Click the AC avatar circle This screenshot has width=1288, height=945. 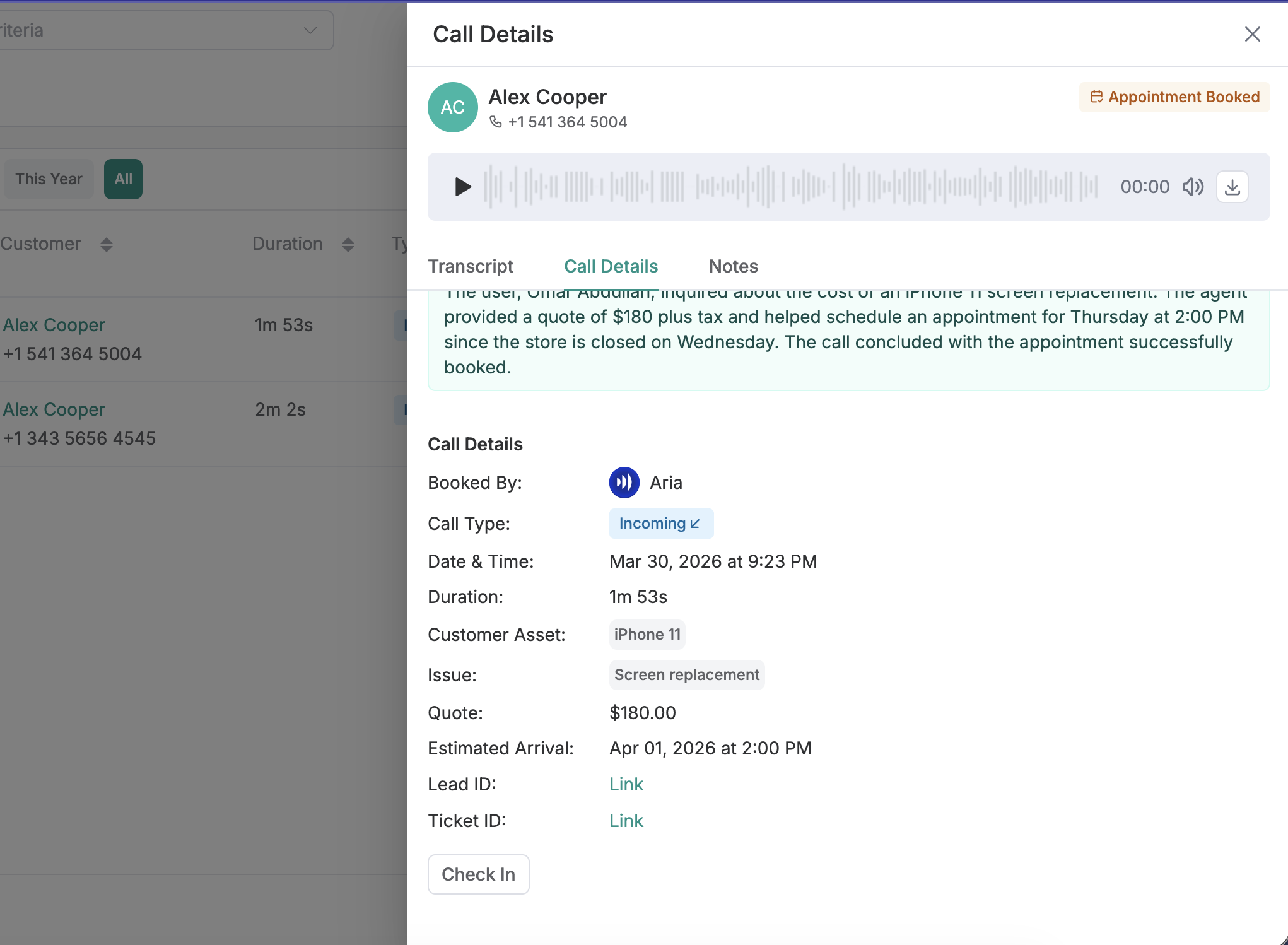click(452, 107)
